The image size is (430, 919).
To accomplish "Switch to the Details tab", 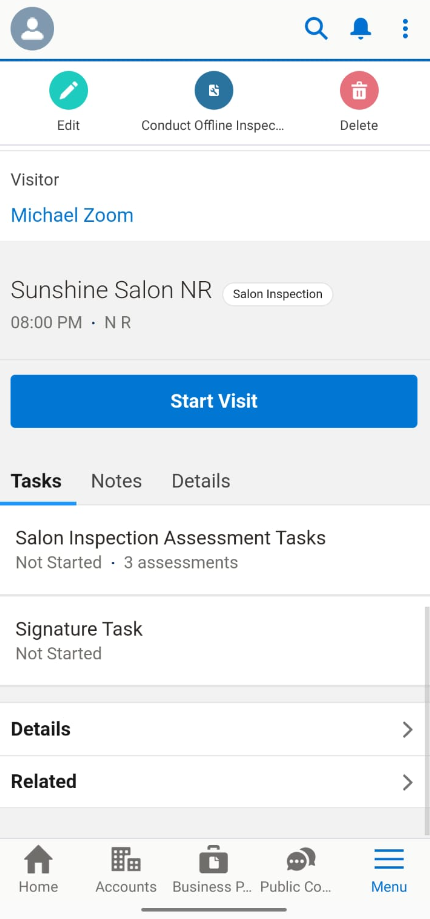I will click(201, 481).
